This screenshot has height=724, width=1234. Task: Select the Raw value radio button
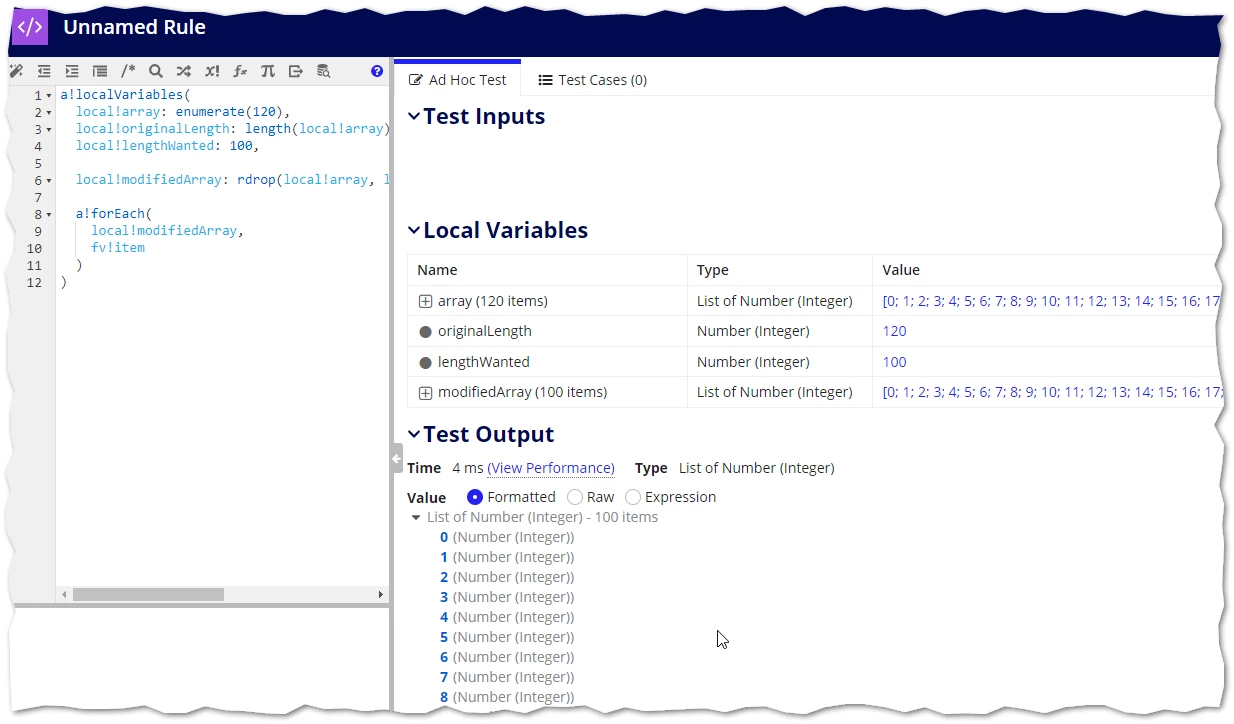(575, 497)
